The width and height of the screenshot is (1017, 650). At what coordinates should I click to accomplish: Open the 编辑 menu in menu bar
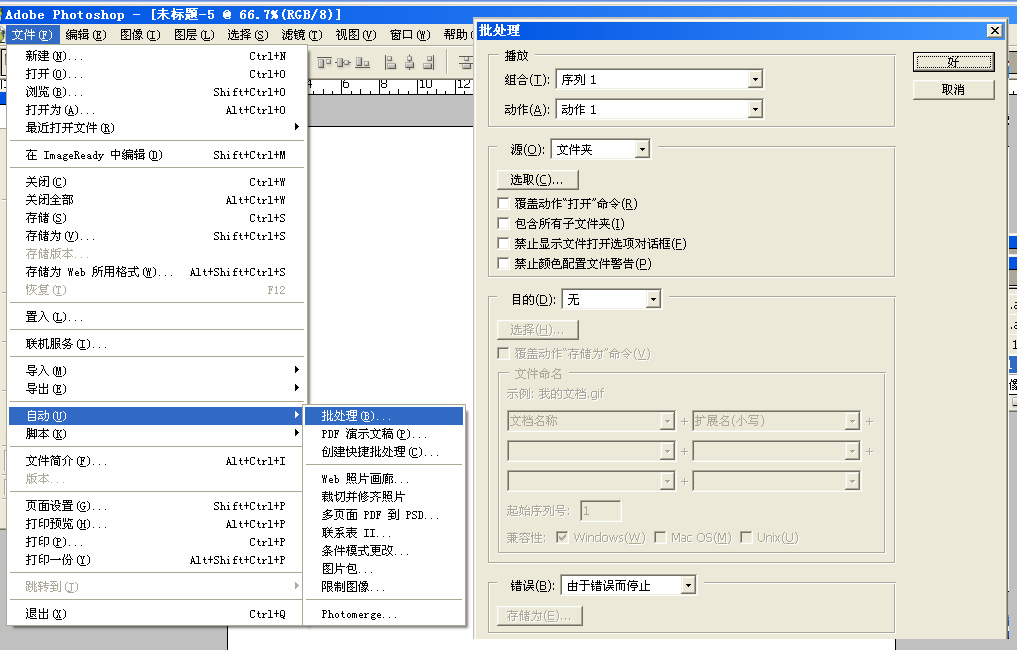click(x=86, y=34)
